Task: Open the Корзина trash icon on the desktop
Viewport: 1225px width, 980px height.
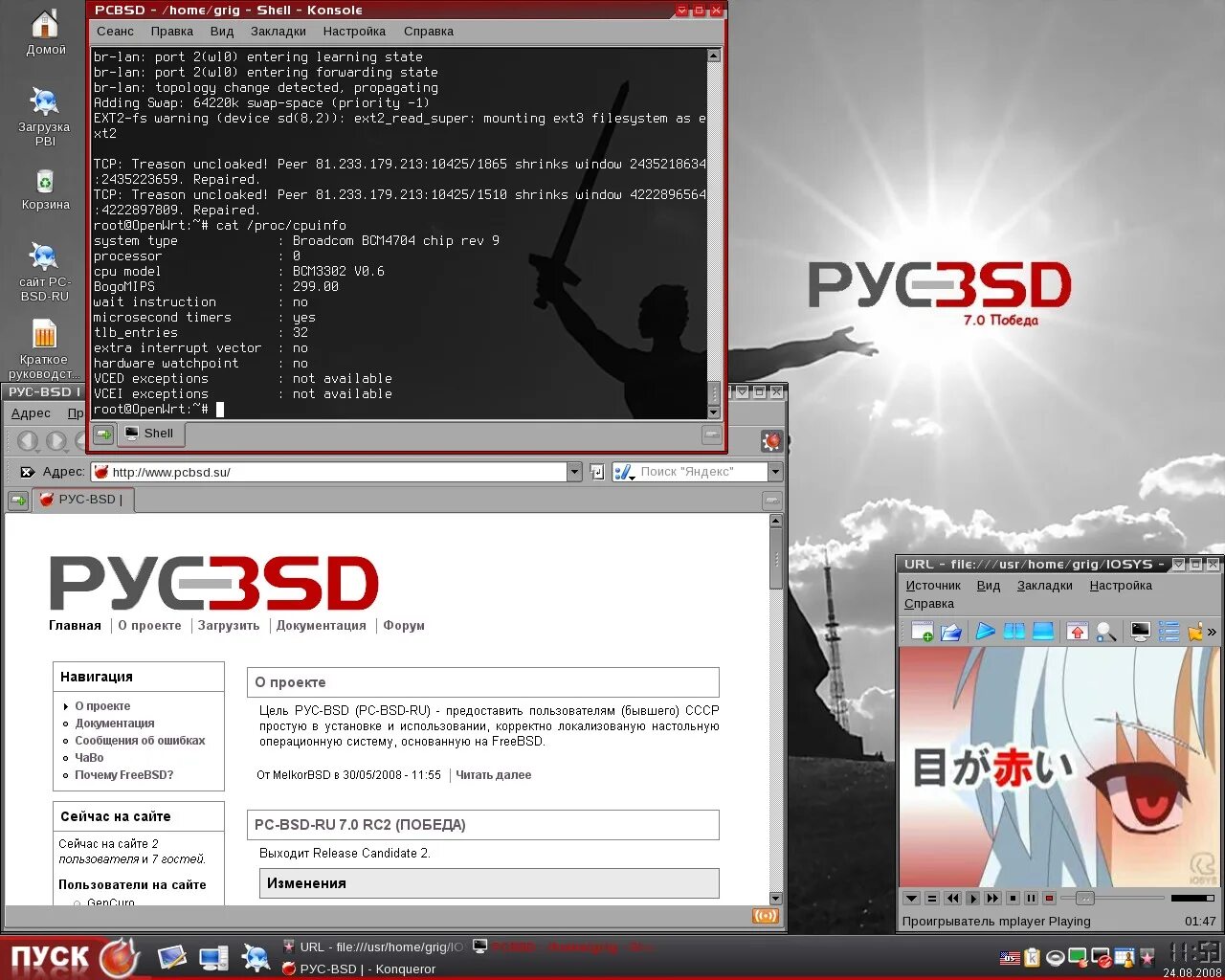Action: pyautogui.click(x=45, y=189)
